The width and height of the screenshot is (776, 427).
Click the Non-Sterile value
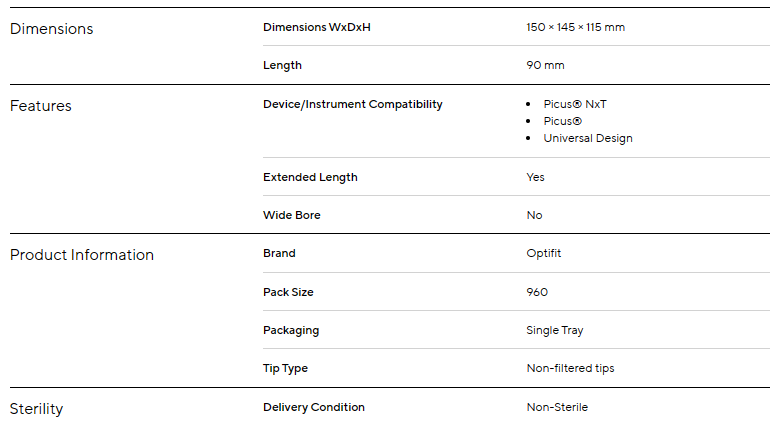pos(557,407)
